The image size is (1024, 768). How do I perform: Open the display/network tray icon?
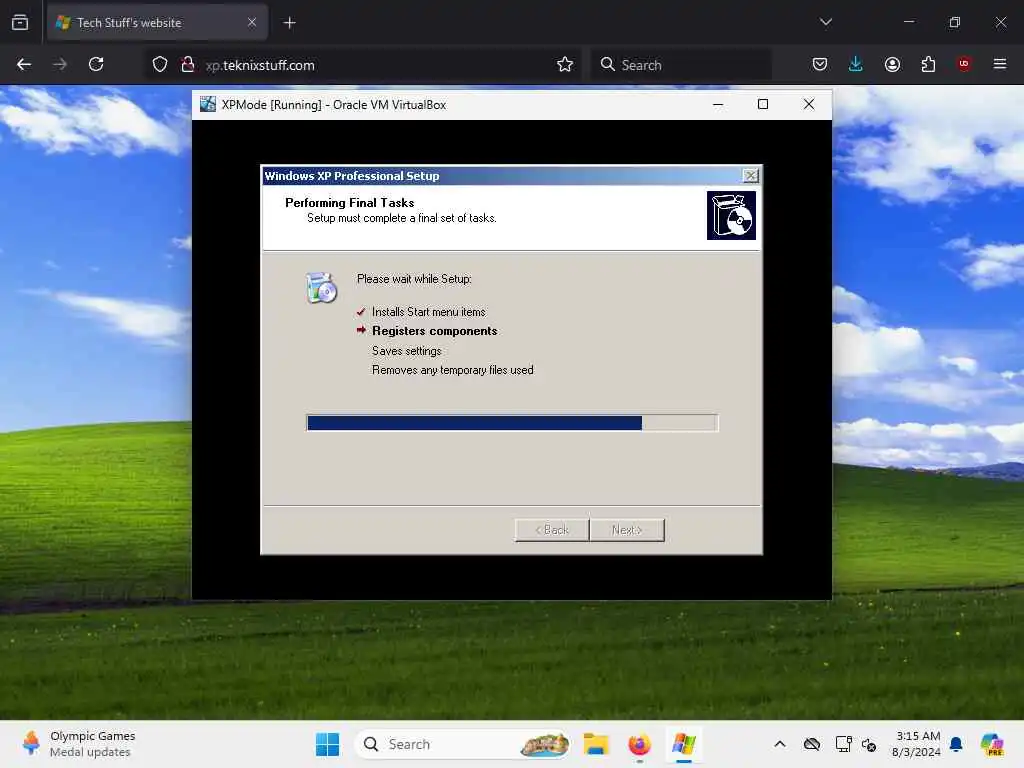coord(843,744)
